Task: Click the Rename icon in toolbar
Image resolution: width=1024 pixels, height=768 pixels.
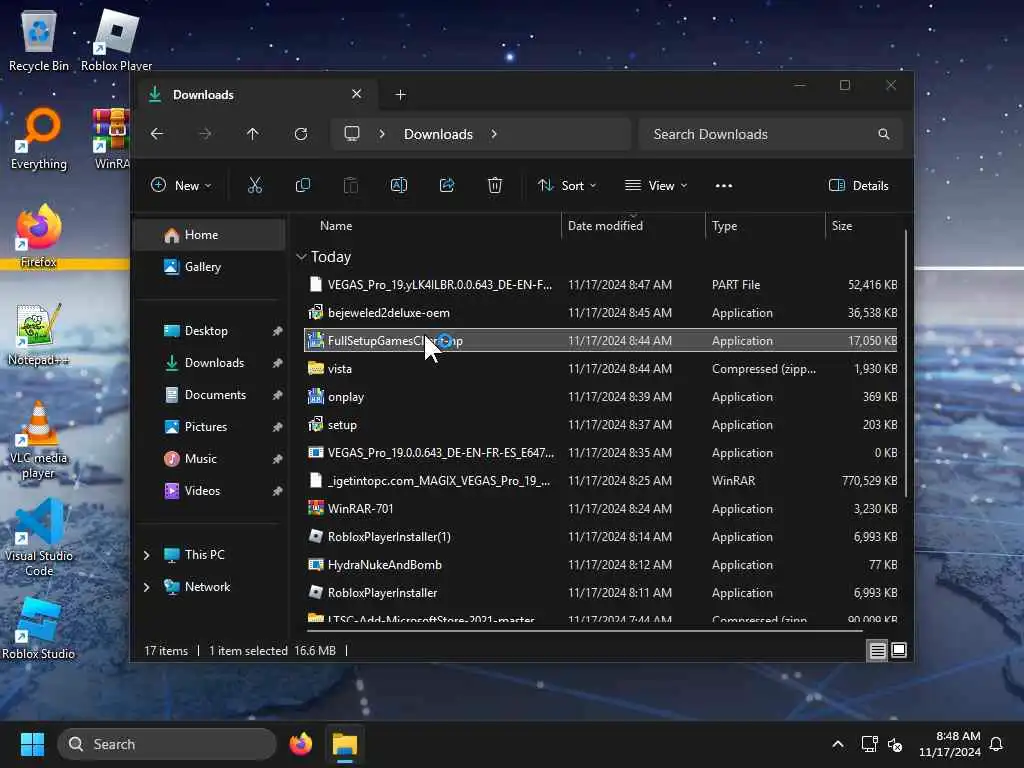Action: click(398, 185)
